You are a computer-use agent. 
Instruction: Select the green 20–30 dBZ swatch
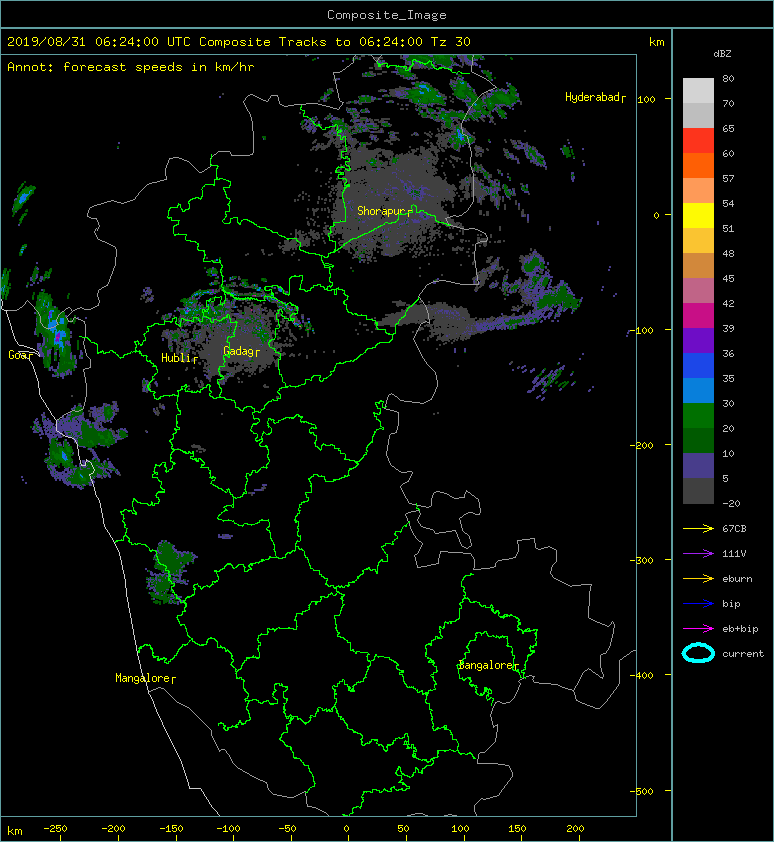point(698,415)
